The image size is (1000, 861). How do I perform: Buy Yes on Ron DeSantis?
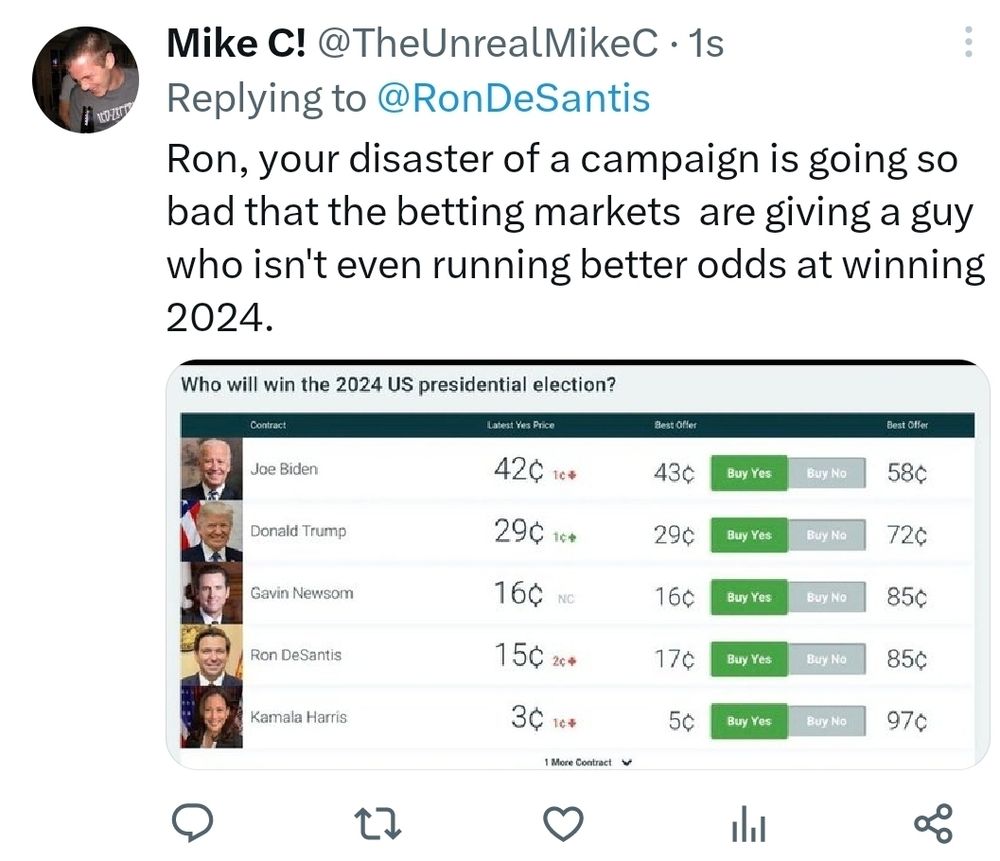coord(749,659)
